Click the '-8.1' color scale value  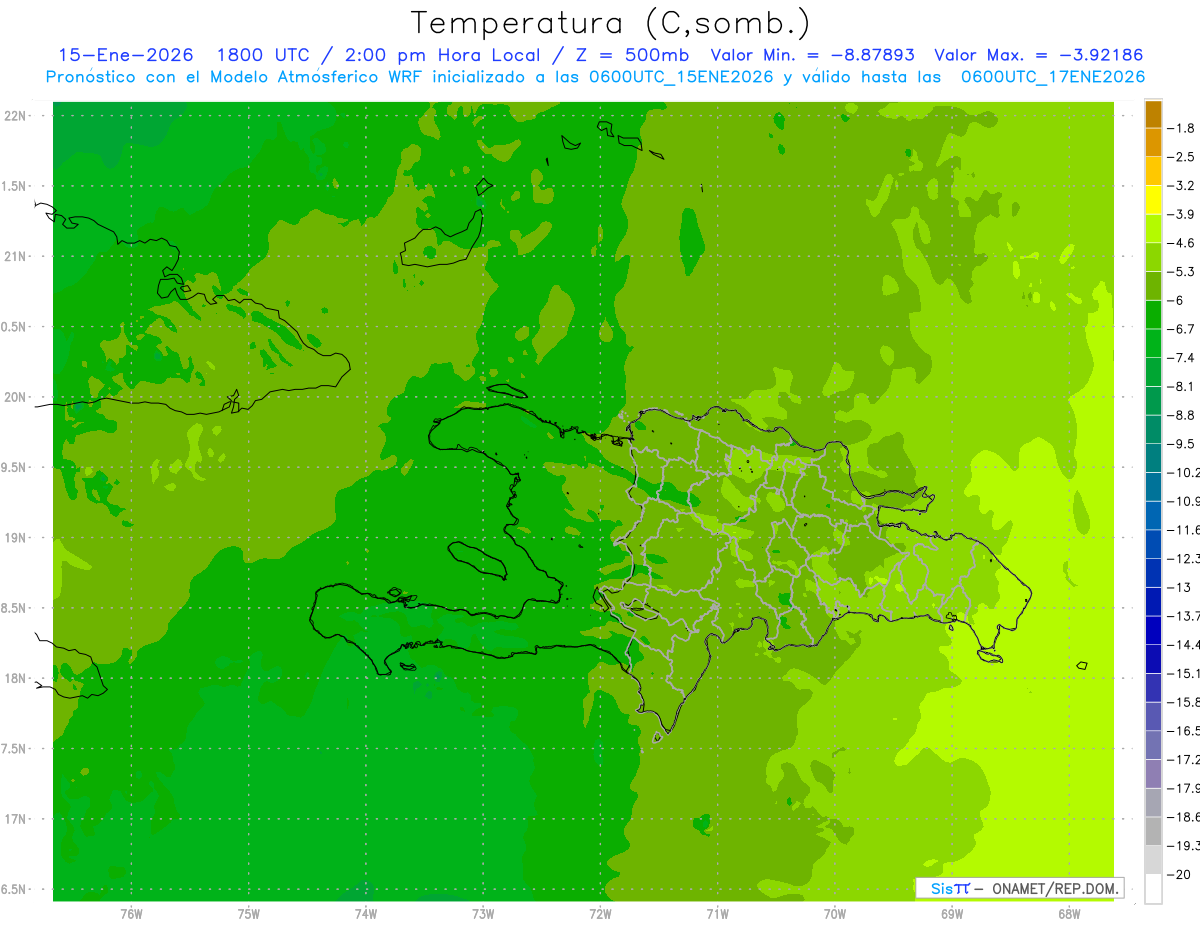point(1183,386)
